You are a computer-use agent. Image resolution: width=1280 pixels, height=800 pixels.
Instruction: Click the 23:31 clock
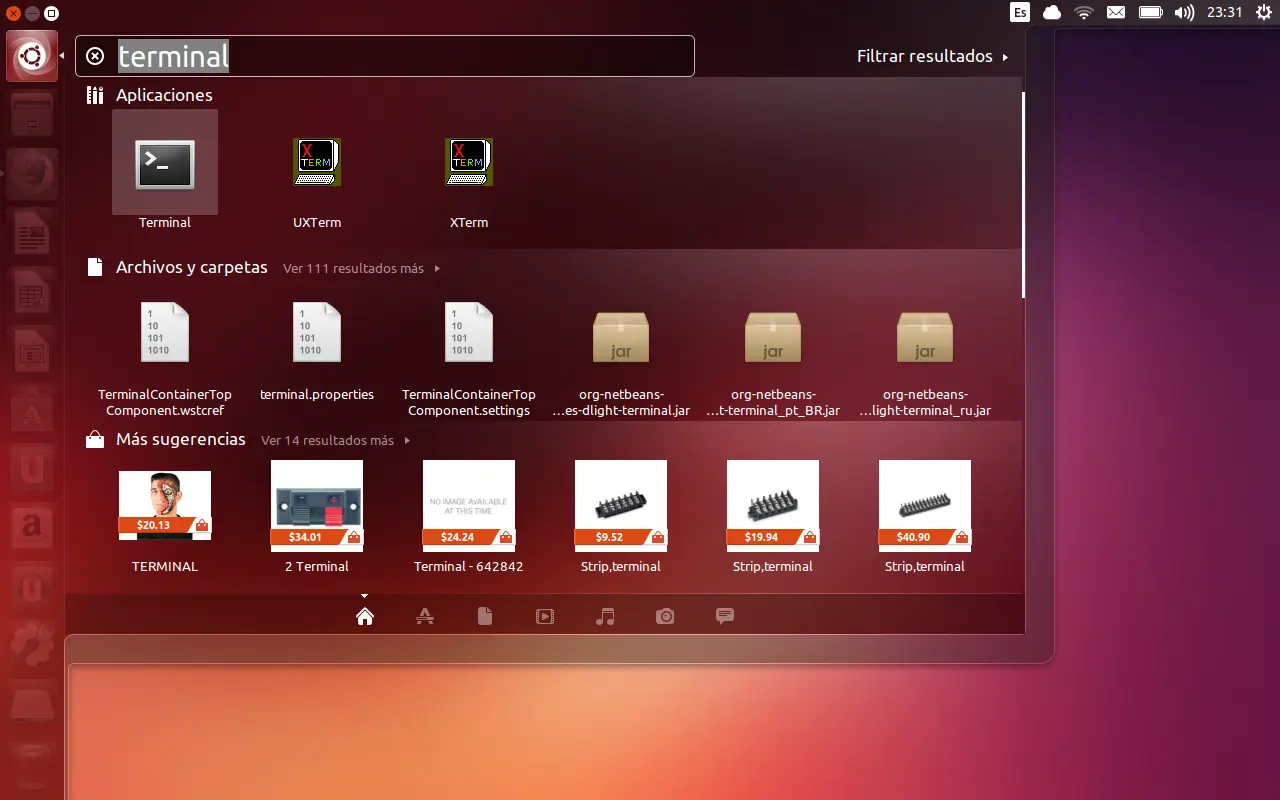[x=1224, y=12]
